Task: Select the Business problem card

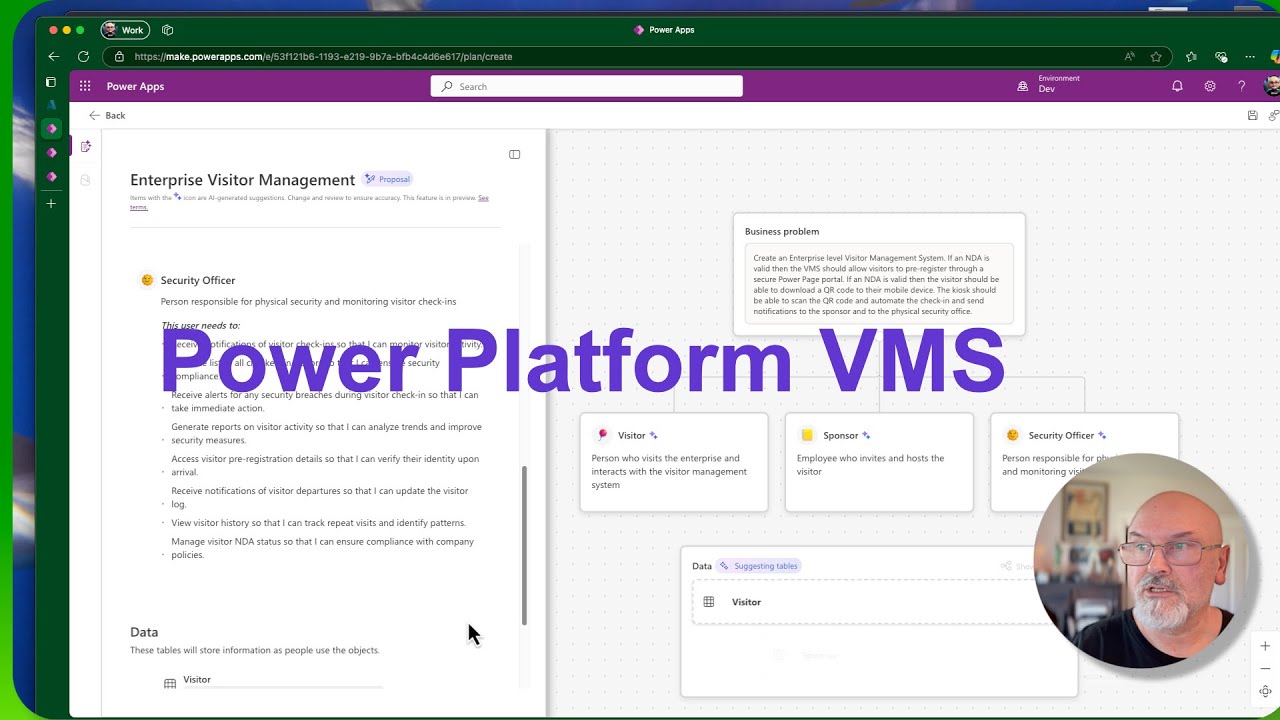Action: [879, 273]
